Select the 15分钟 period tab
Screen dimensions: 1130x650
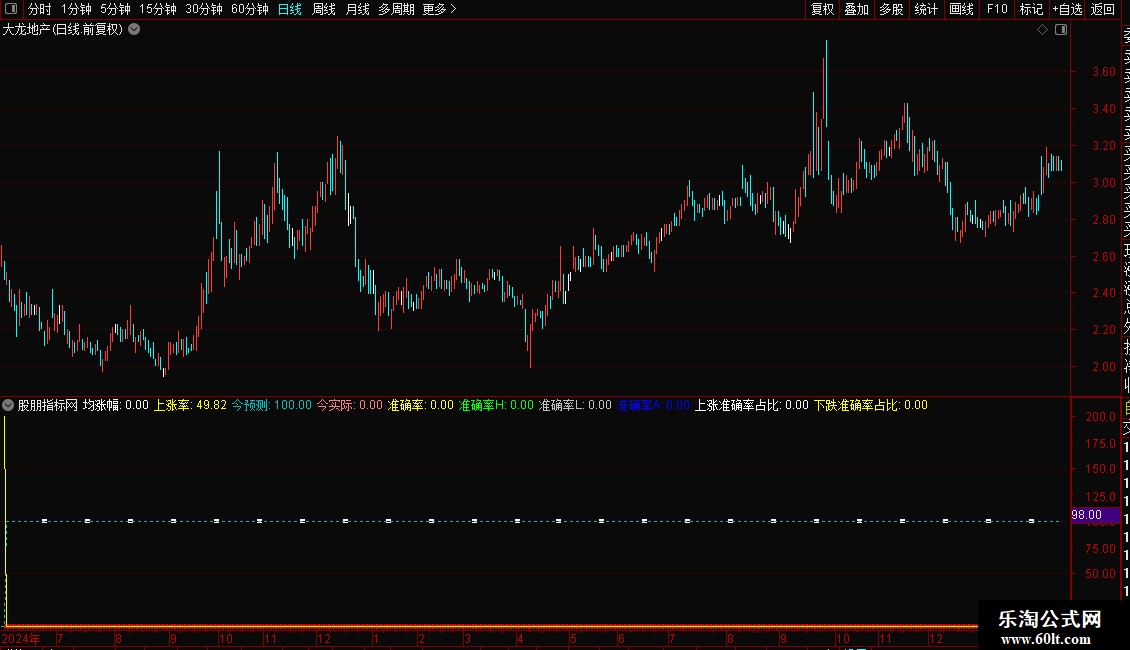158,9
